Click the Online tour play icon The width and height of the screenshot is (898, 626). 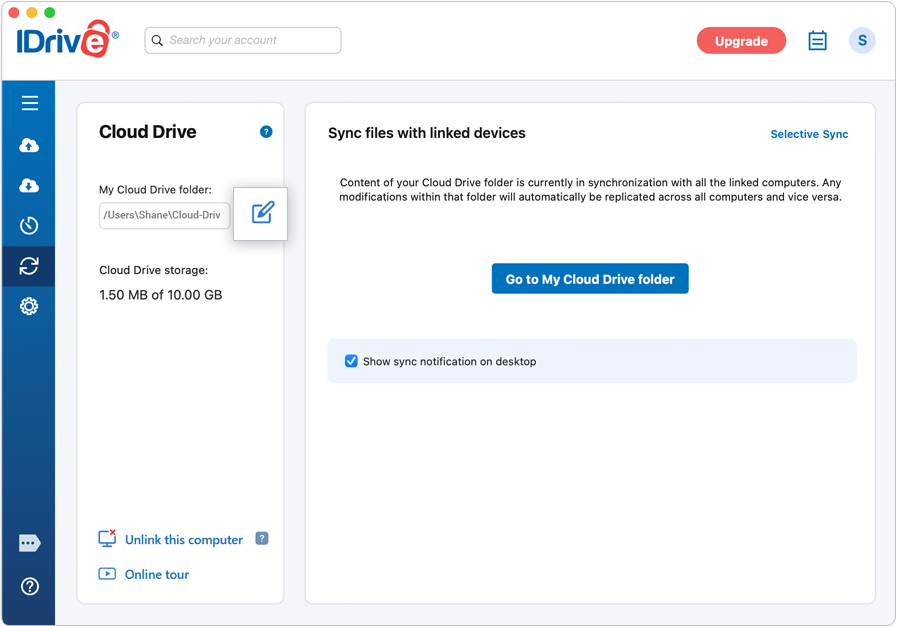click(107, 574)
